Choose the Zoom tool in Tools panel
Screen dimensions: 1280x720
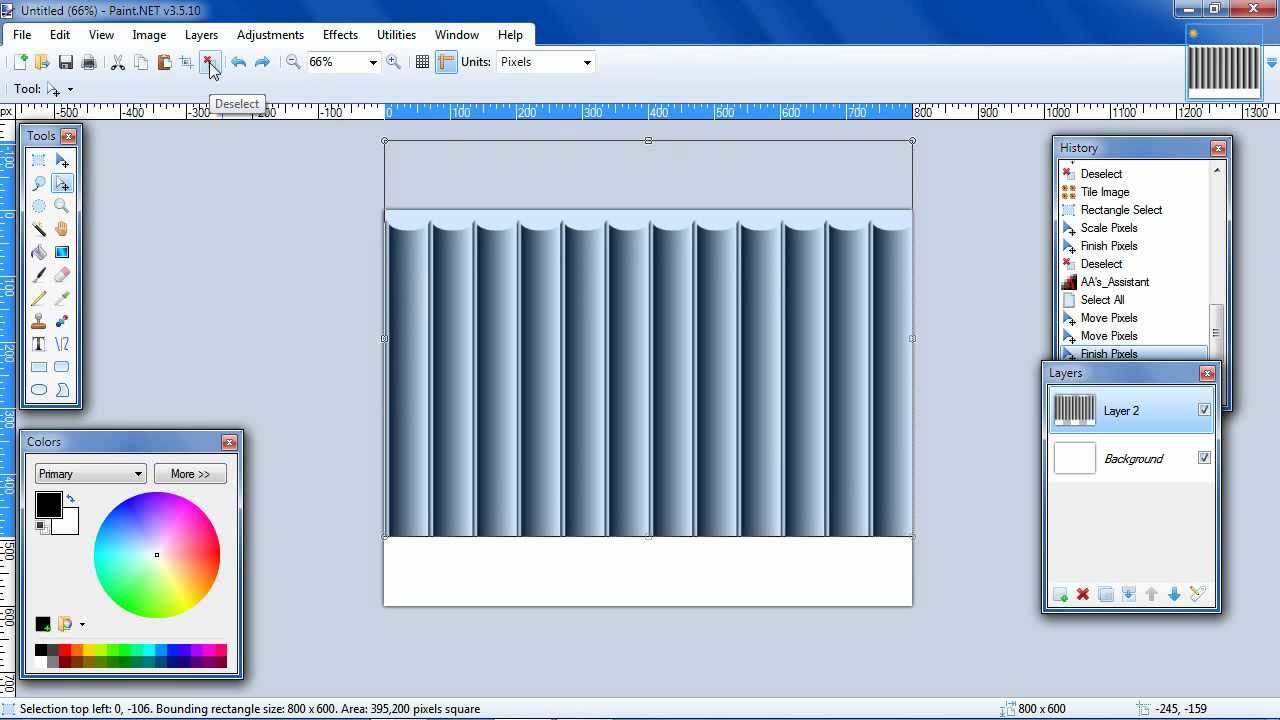(62, 206)
